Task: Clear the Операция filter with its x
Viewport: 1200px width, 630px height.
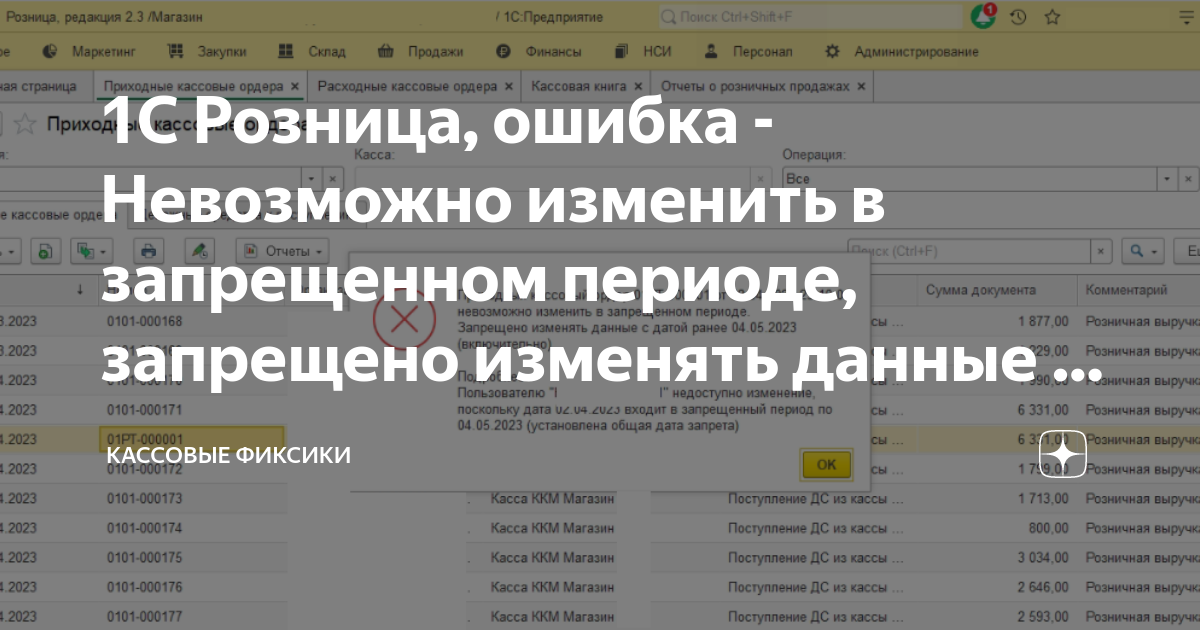Action: (1190, 178)
